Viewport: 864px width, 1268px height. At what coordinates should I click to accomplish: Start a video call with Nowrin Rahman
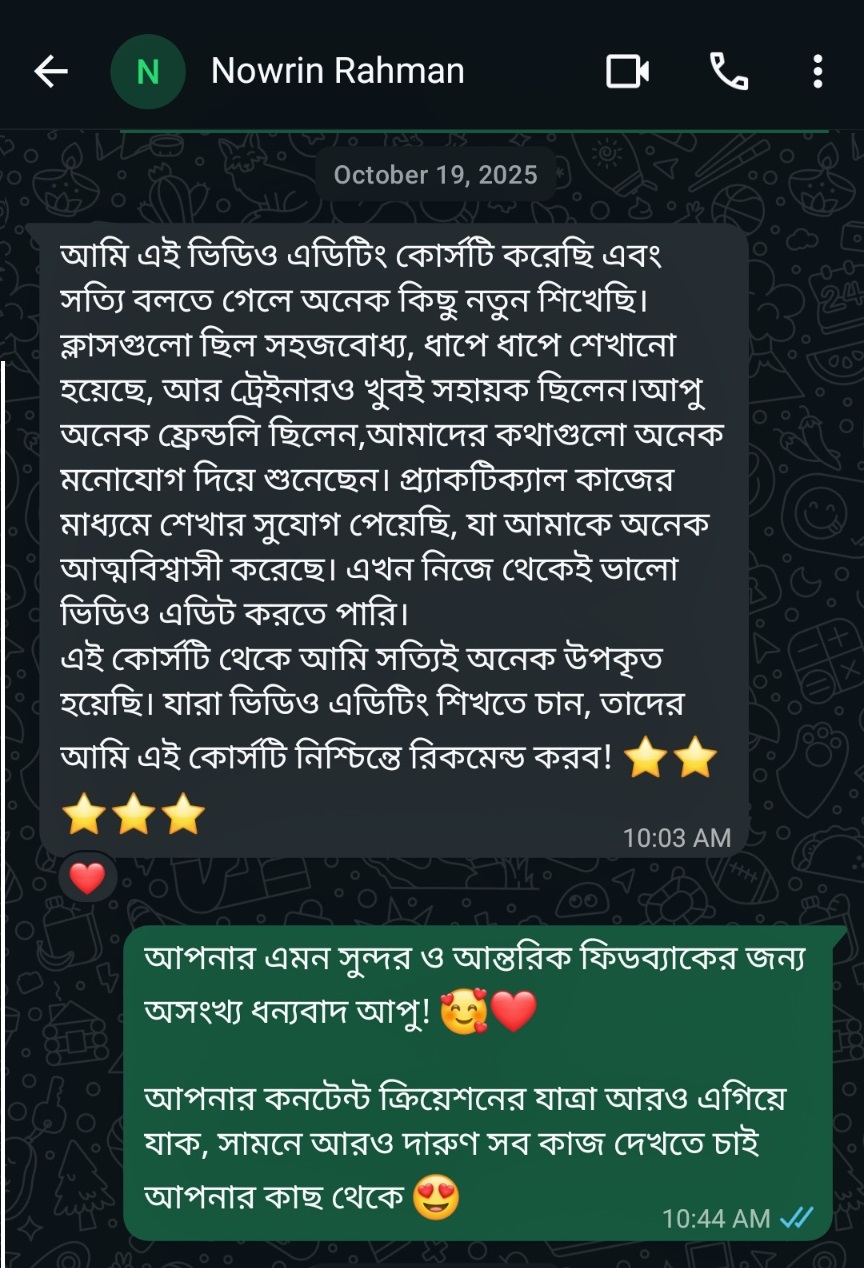pos(628,72)
